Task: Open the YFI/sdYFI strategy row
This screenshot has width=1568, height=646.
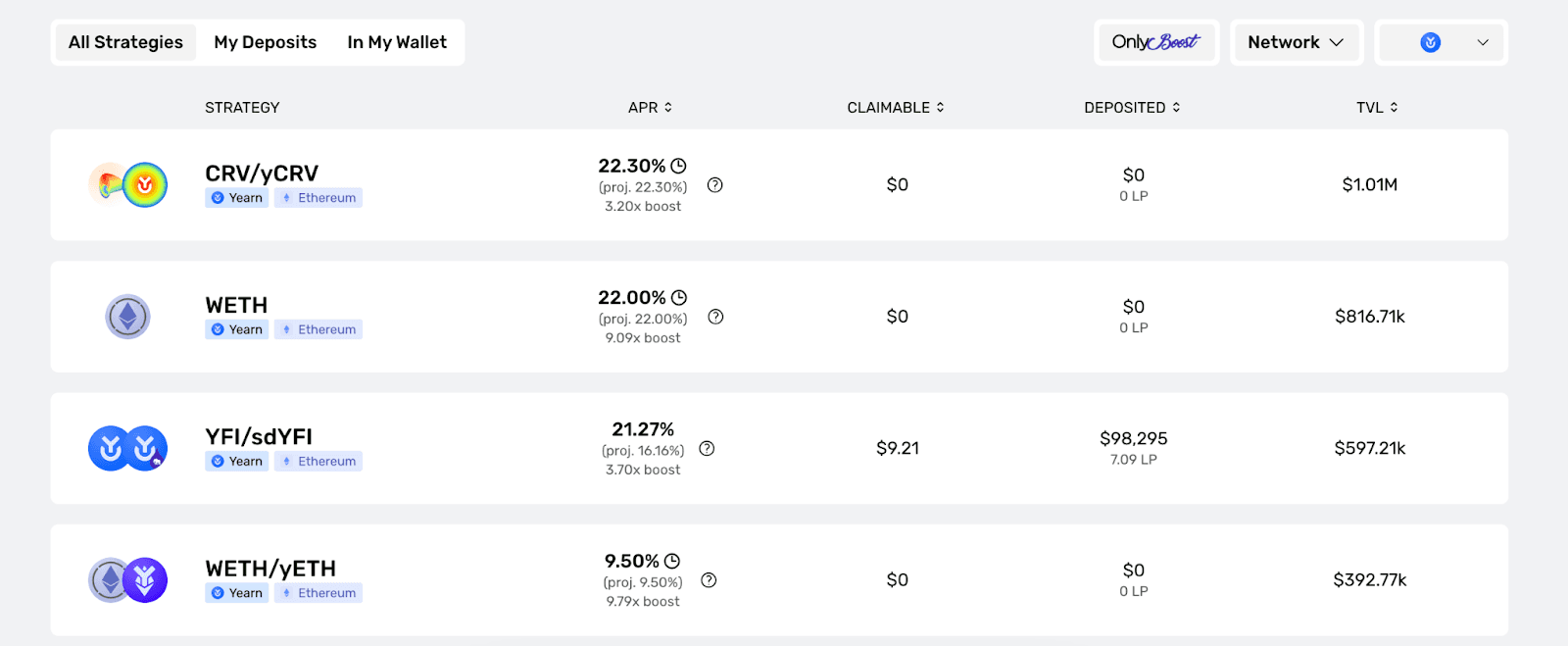Action: [x=779, y=448]
